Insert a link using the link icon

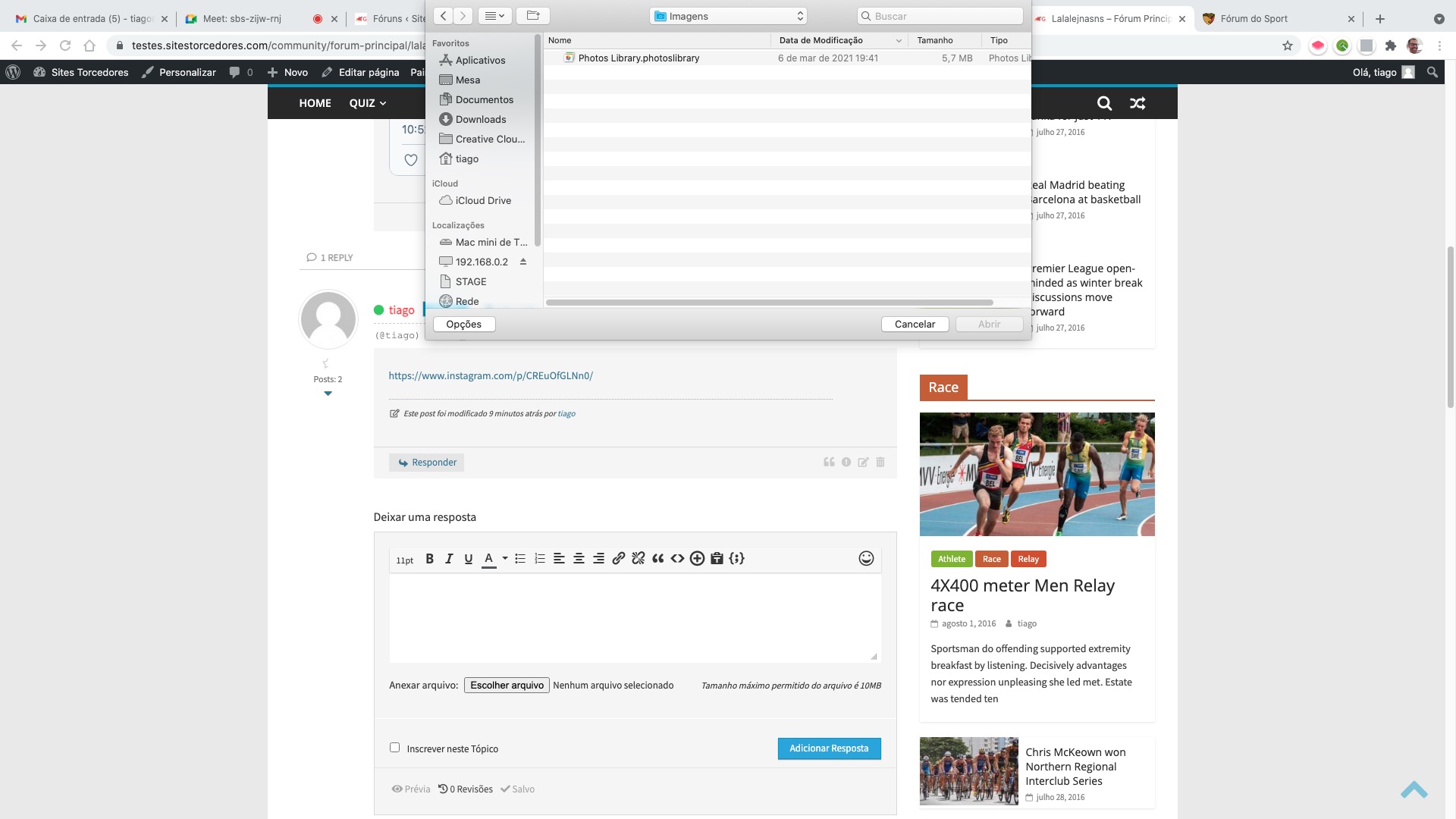pos(618,559)
